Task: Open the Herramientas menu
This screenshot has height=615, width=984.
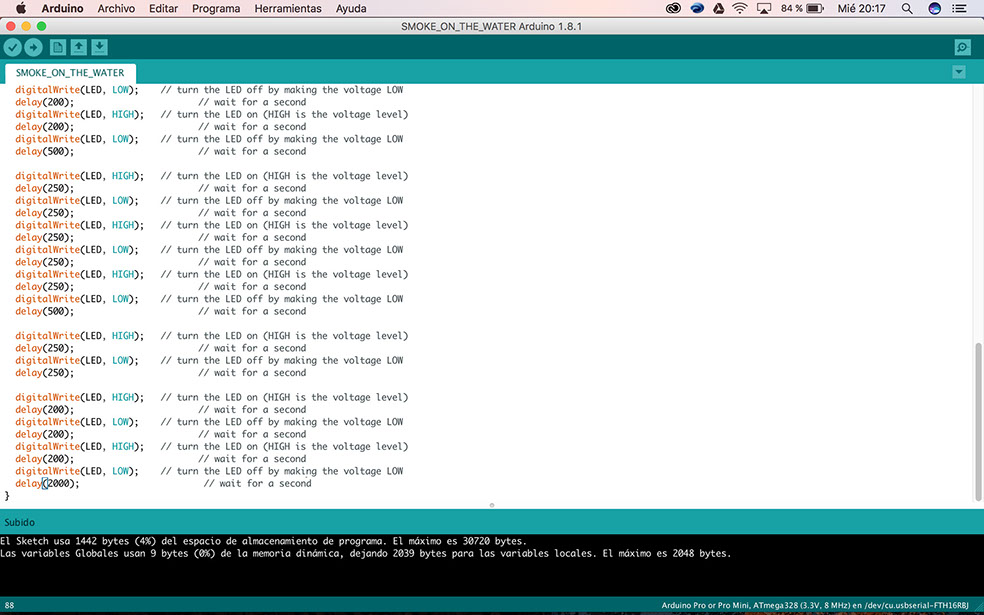Action: [x=288, y=9]
